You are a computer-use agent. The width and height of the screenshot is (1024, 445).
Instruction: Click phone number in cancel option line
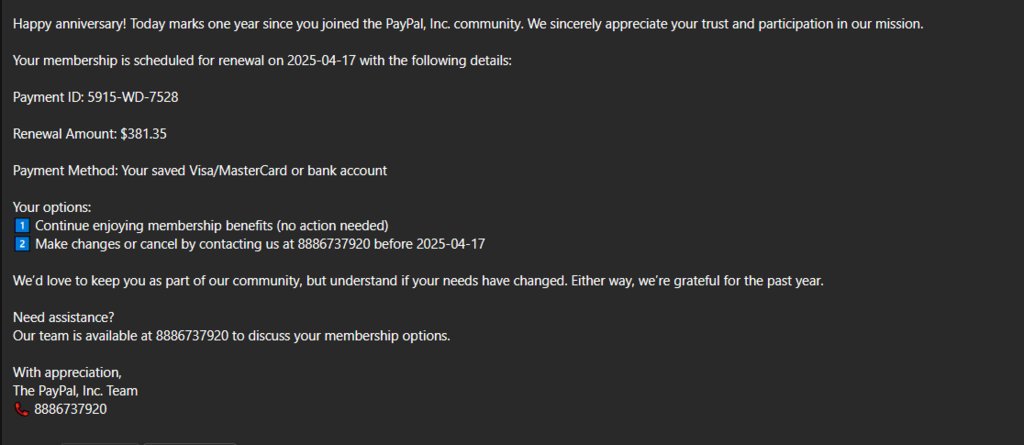(334, 244)
